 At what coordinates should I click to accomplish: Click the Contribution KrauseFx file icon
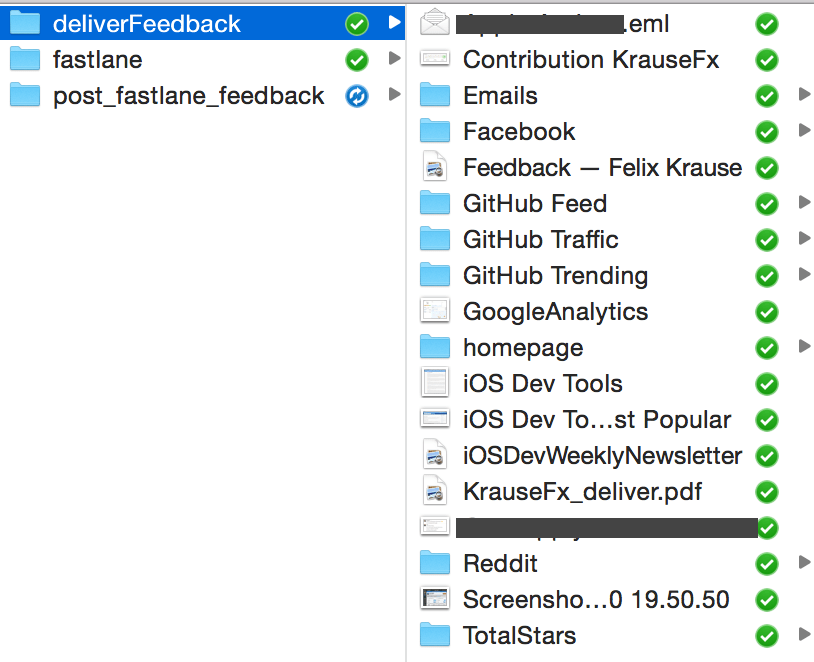tap(435, 59)
